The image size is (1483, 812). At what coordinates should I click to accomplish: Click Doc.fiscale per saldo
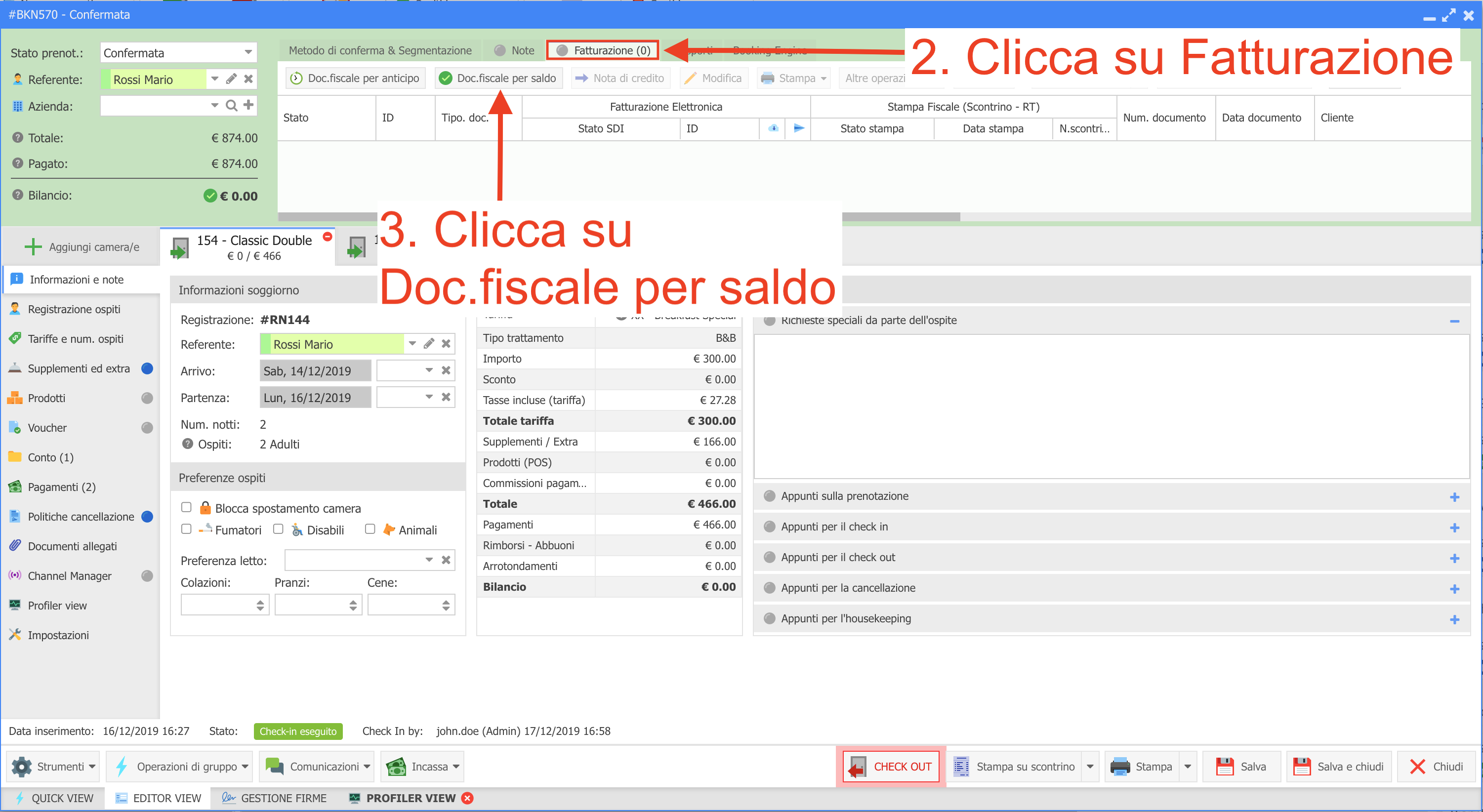498,78
